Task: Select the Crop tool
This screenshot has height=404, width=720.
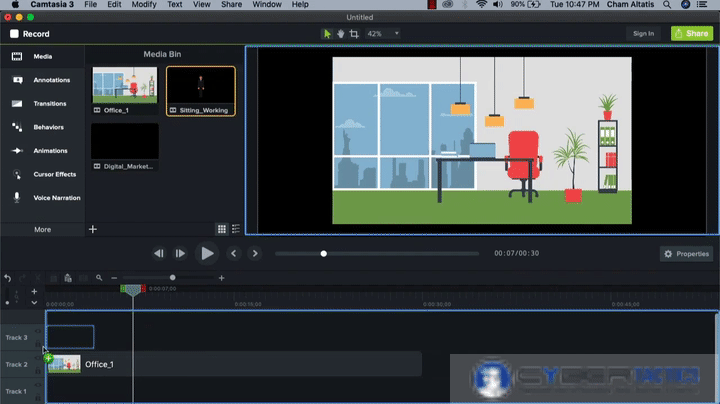Action: 353,33
